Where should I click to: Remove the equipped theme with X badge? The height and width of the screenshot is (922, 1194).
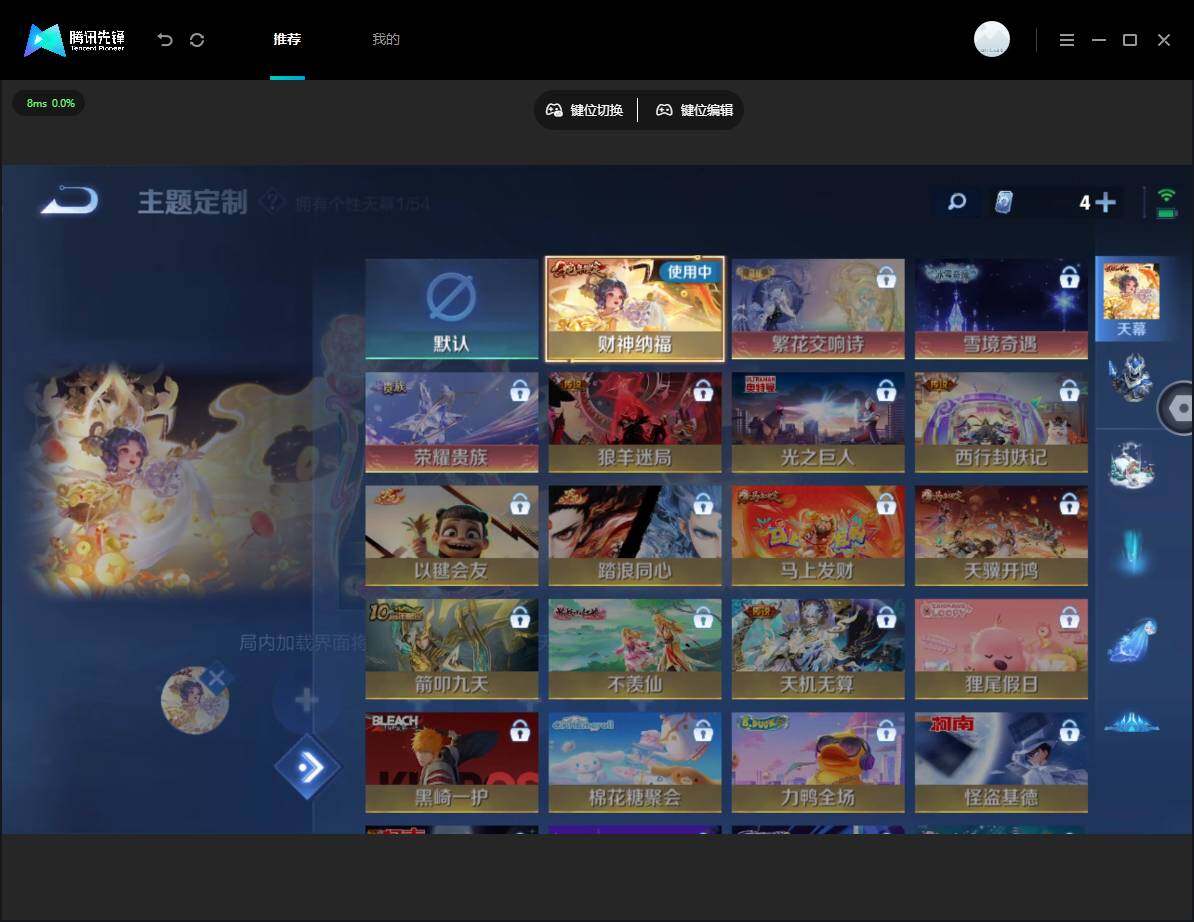tap(216, 678)
